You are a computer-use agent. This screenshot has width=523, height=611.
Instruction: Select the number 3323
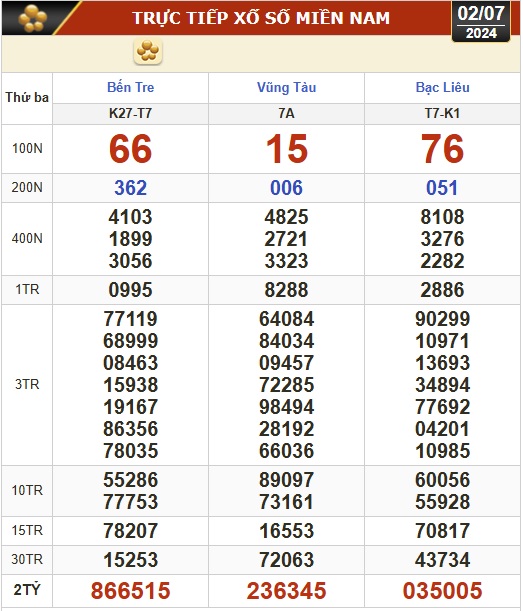[x=286, y=261]
